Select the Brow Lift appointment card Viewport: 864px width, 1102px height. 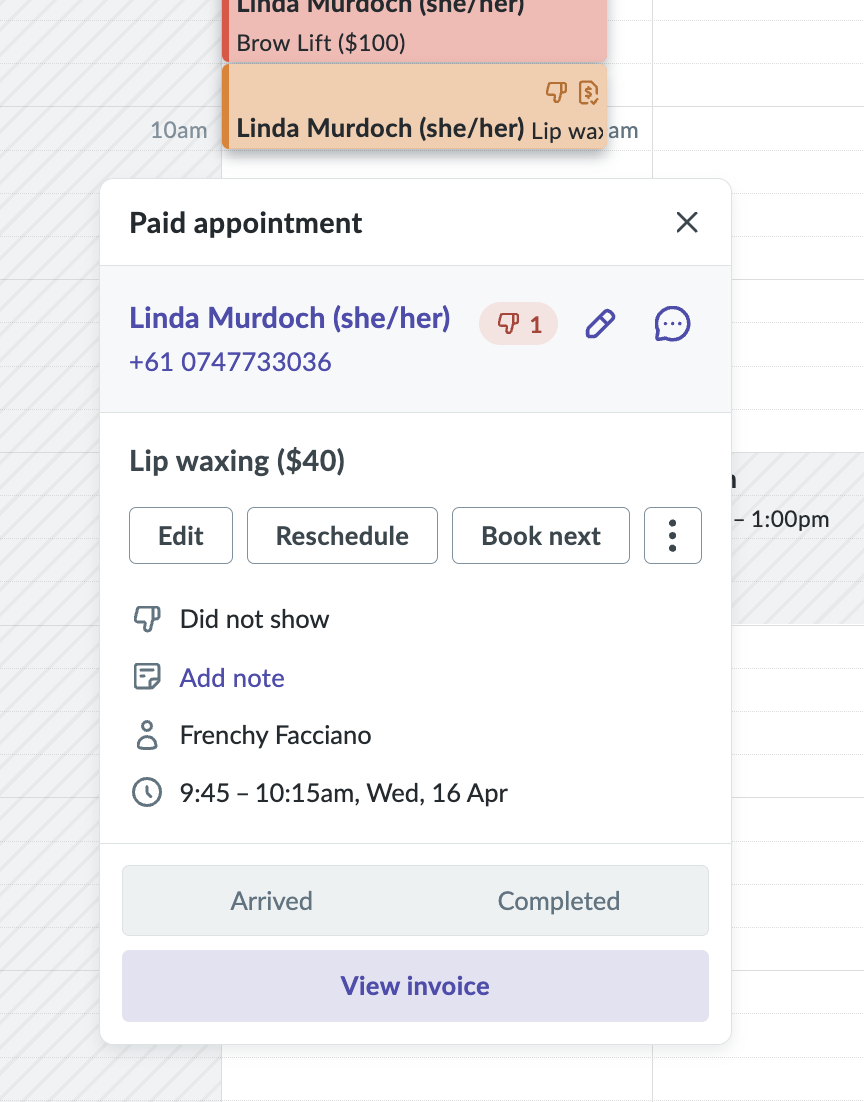(414, 30)
